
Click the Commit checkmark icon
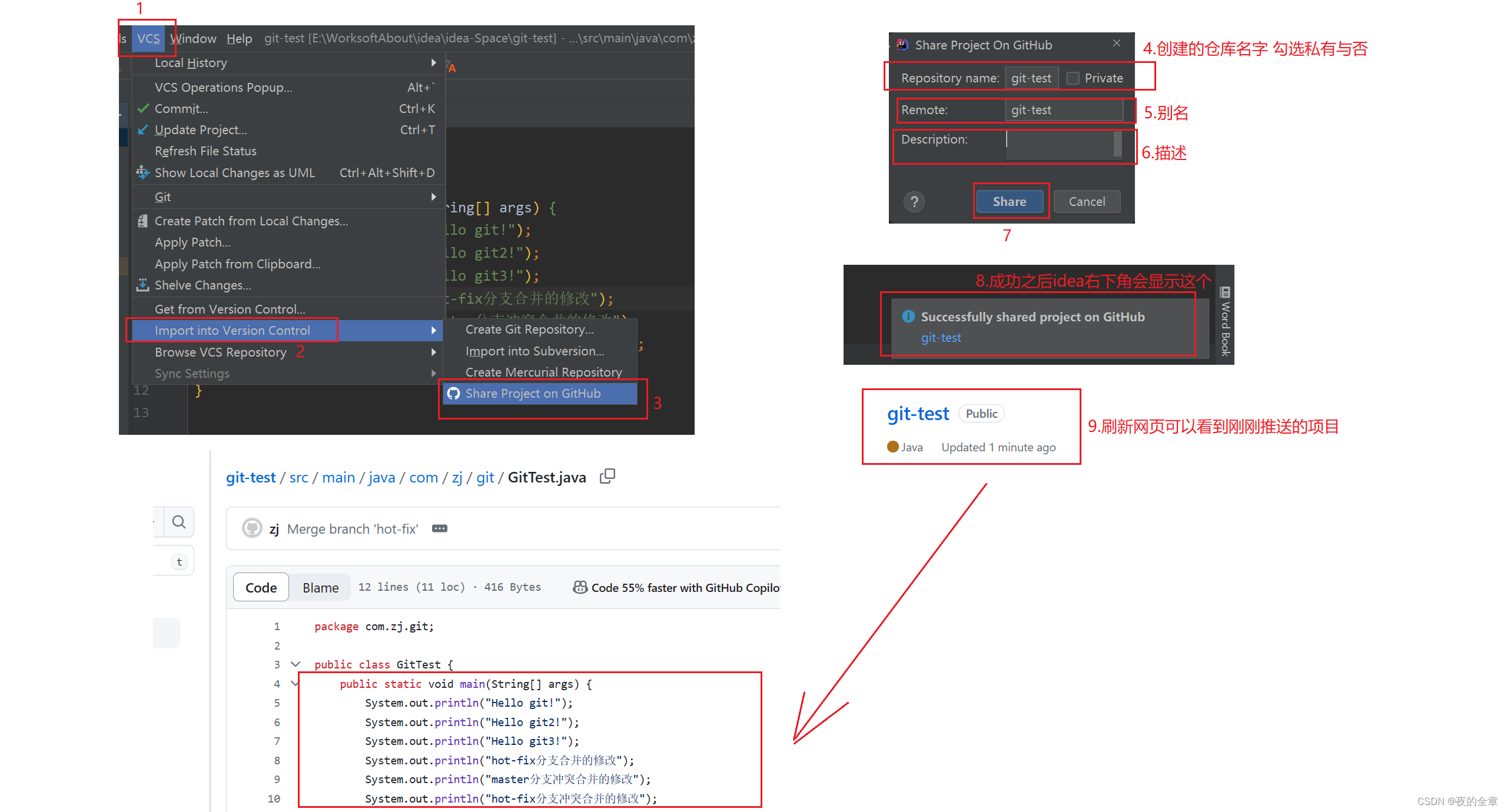pyautogui.click(x=143, y=109)
